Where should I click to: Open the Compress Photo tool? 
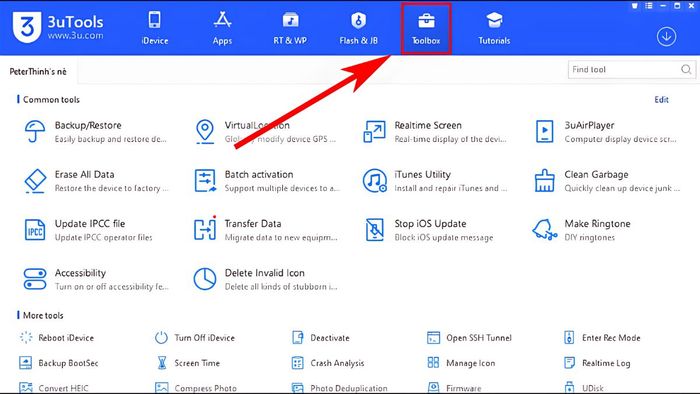coord(196,388)
